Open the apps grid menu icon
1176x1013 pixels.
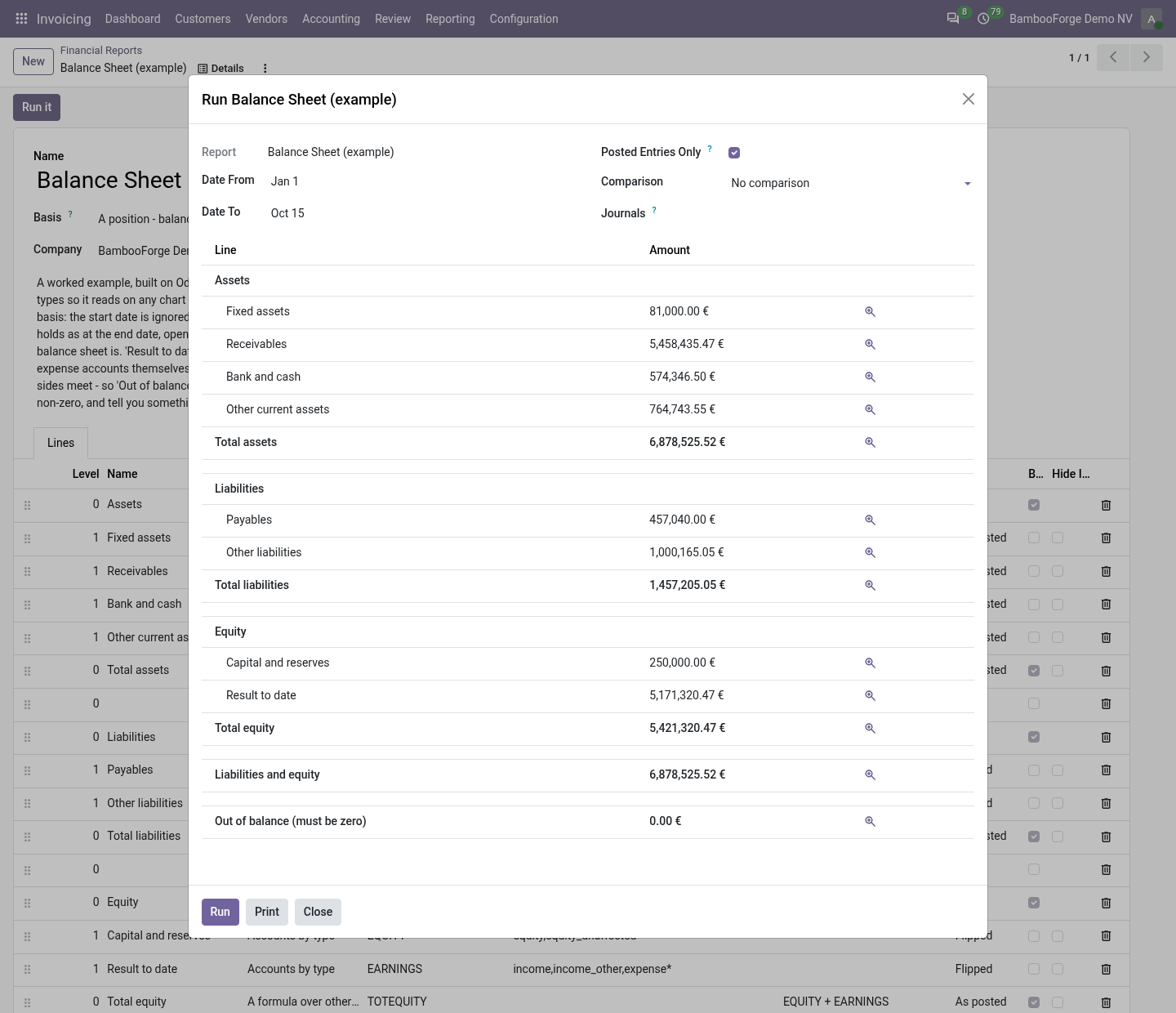click(x=22, y=18)
